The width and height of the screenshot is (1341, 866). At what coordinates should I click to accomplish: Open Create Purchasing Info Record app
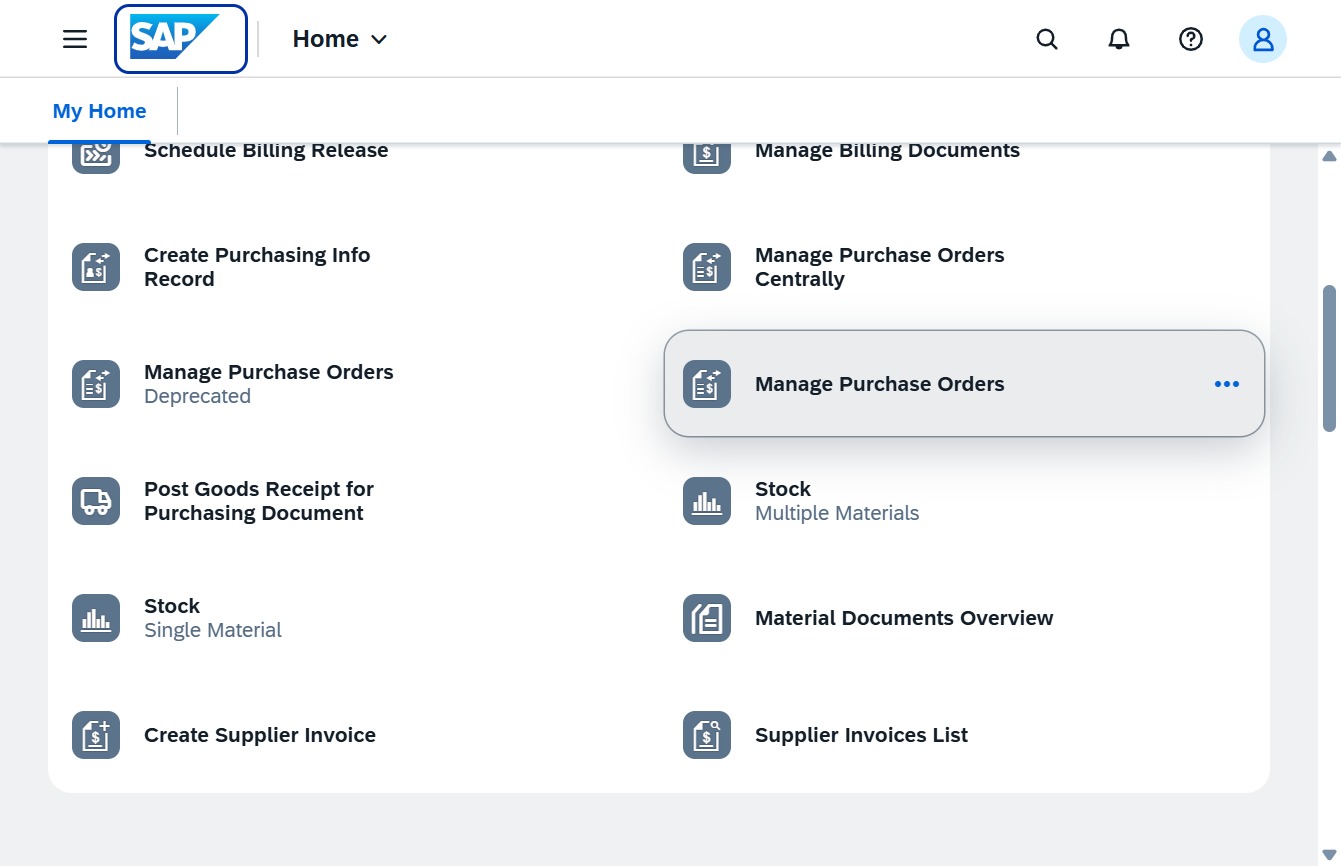click(257, 267)
